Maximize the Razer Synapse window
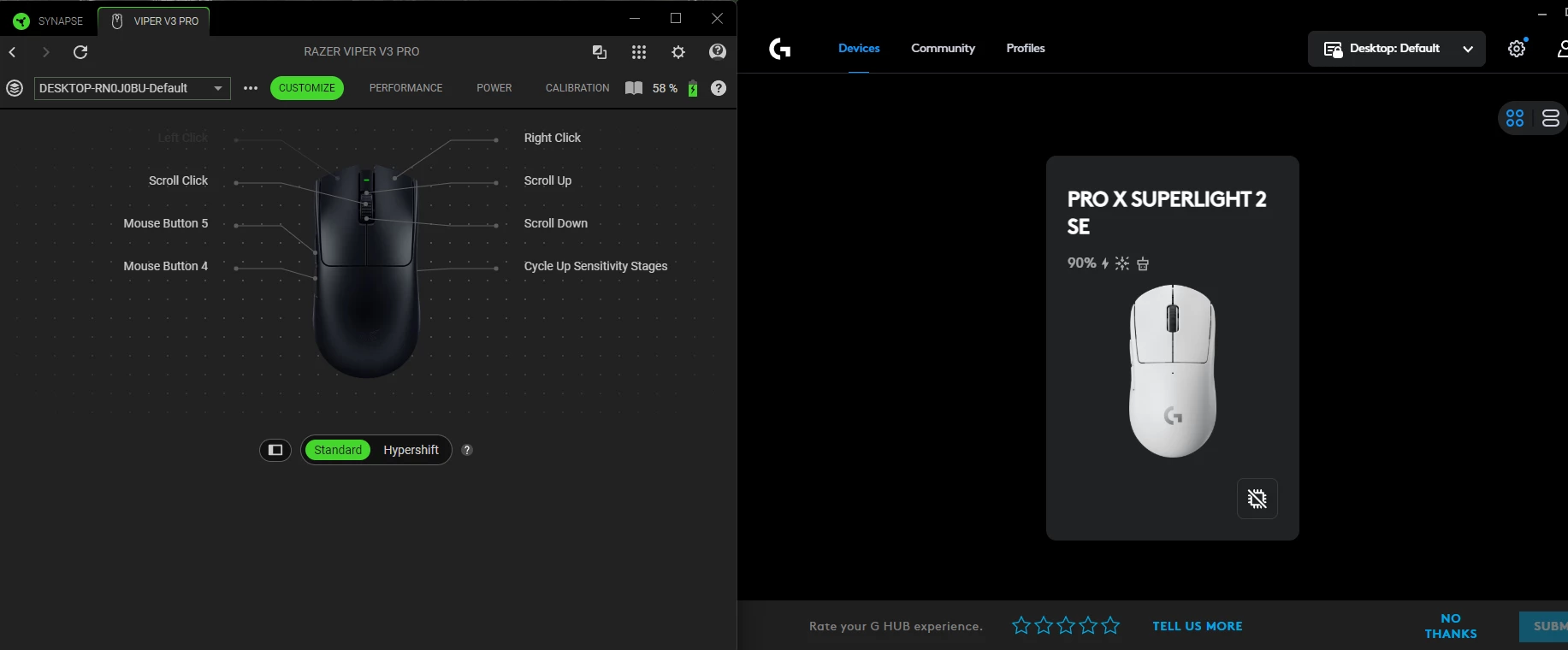Viewport: 1568px width, 650px height. tap(676, 18)
